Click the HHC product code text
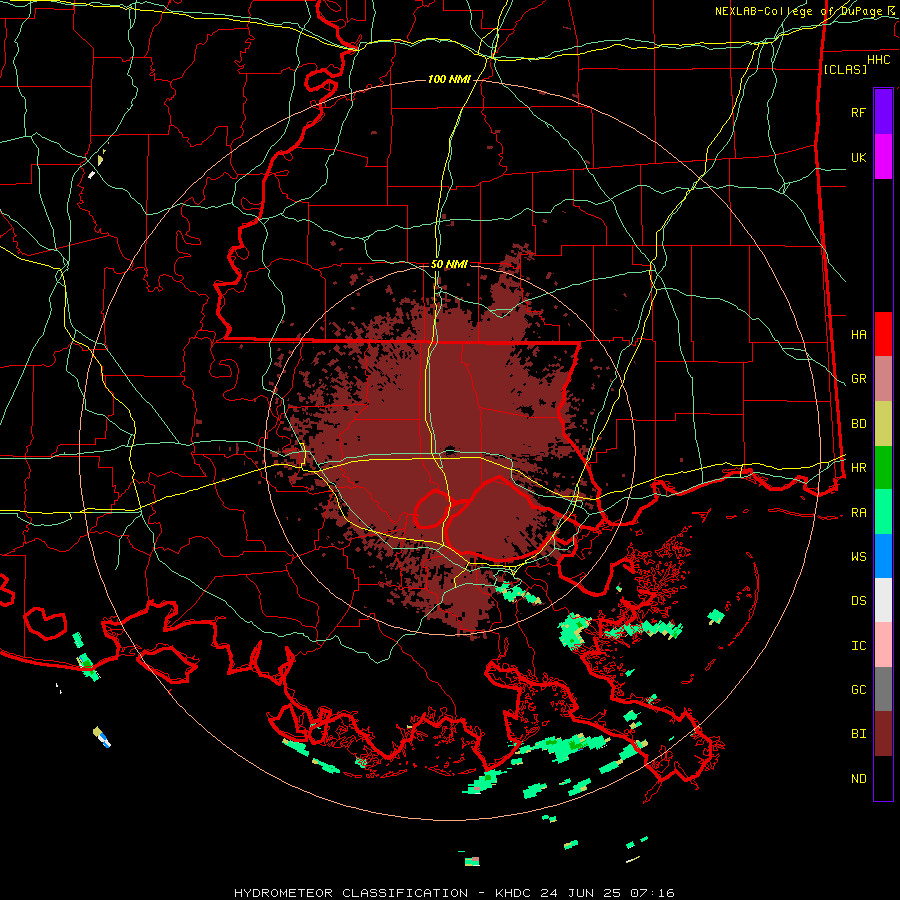 pyautogui.click(x=879, y=60)
